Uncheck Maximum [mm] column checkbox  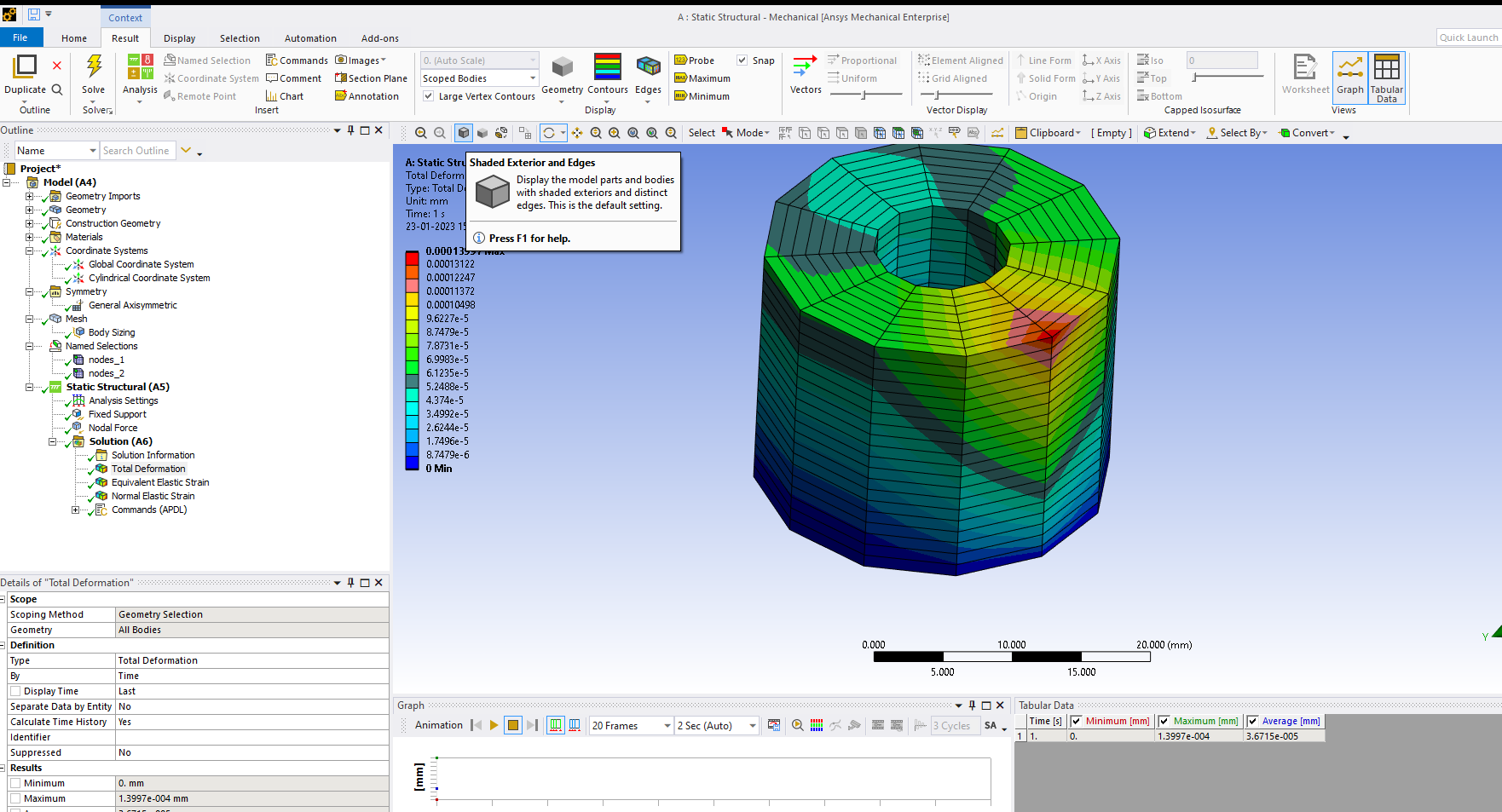[1164, 721]
